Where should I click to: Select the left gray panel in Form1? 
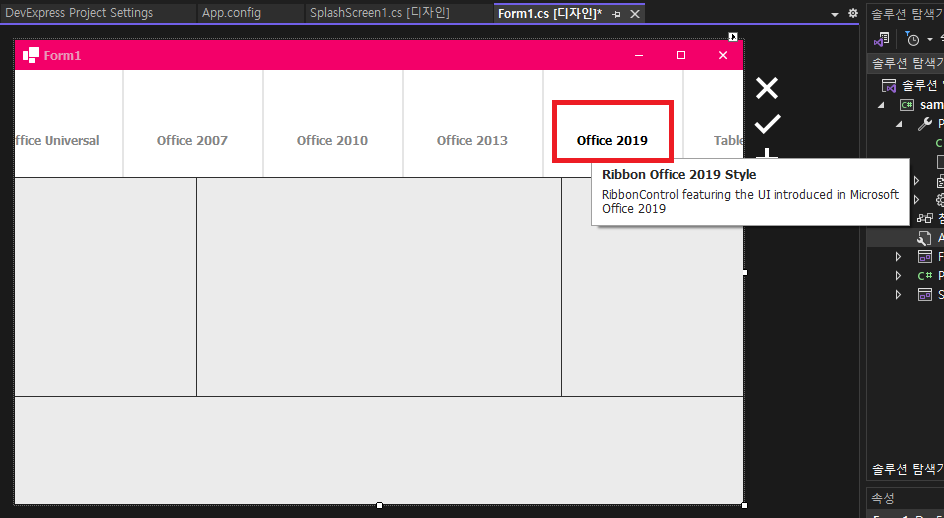pos(105,287)
